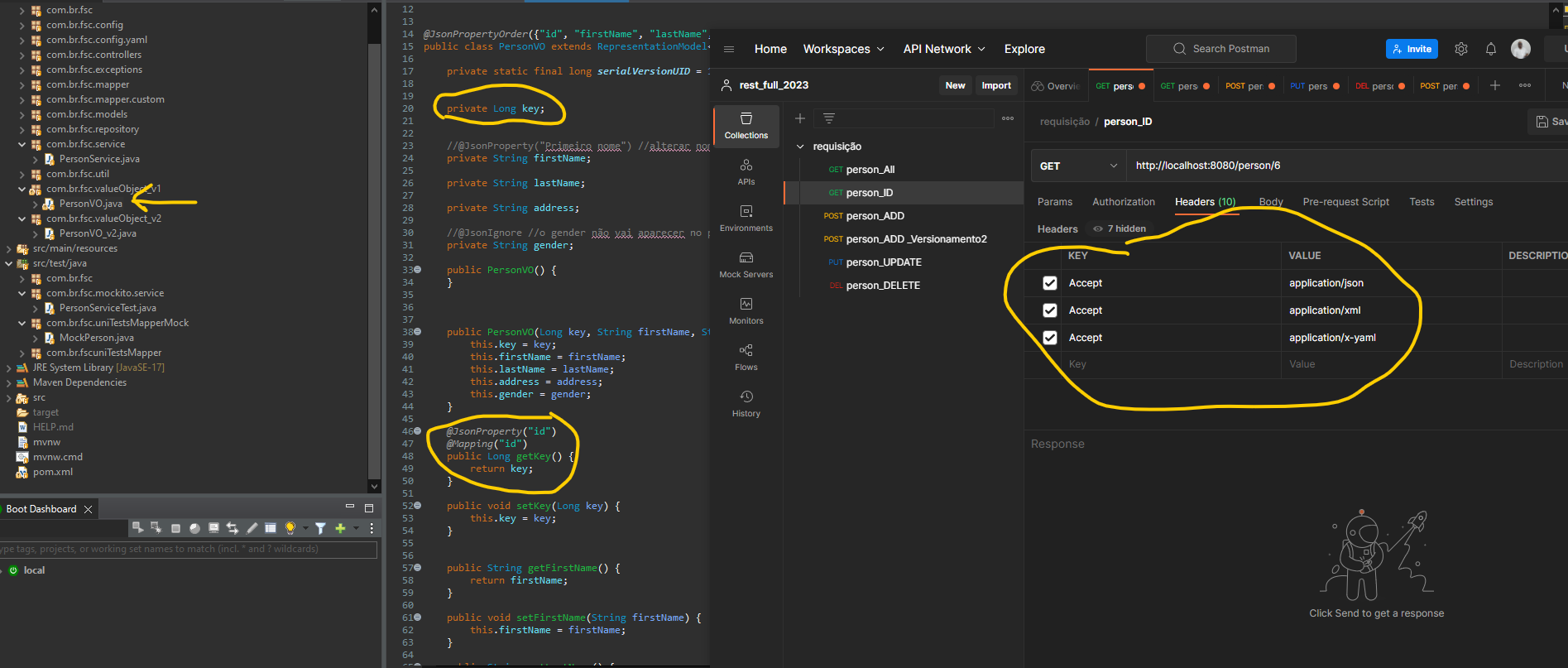The height and width of the screenshot is (668, 1568).
Task: Open the APIs section in Postman sidebar
Action: pyautogui.click(x=746, y=172)
